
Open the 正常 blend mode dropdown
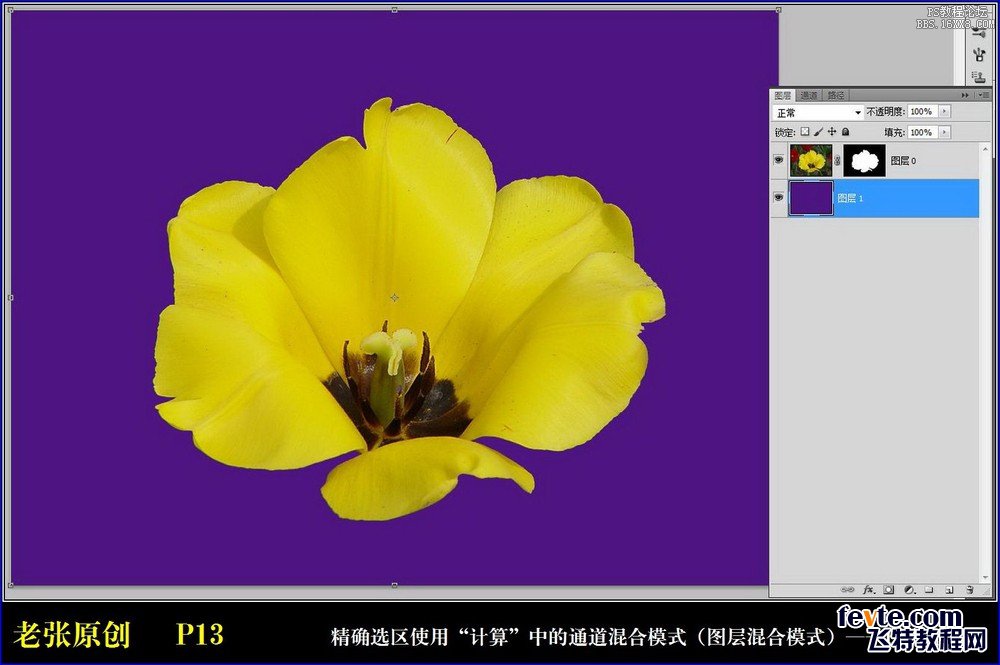818,112
